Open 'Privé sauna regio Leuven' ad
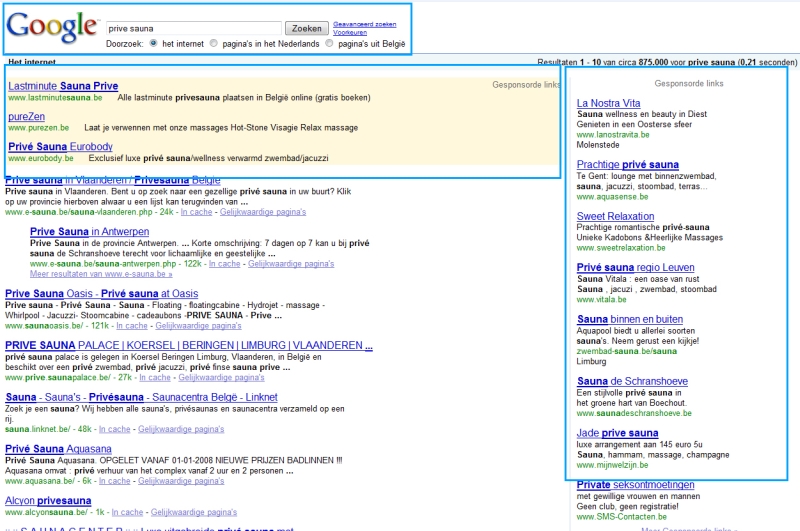 click(x=635, y=267)
